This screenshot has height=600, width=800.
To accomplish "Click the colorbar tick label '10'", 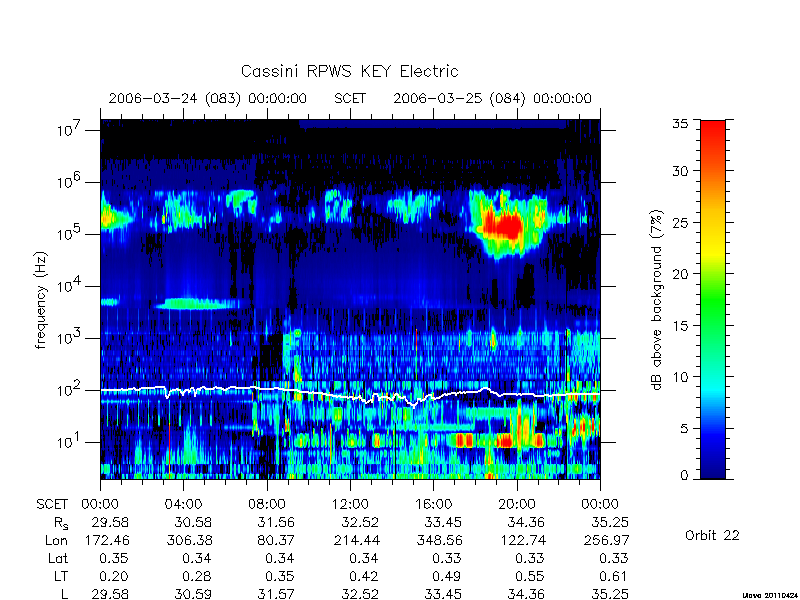I will tap(680, 377).
